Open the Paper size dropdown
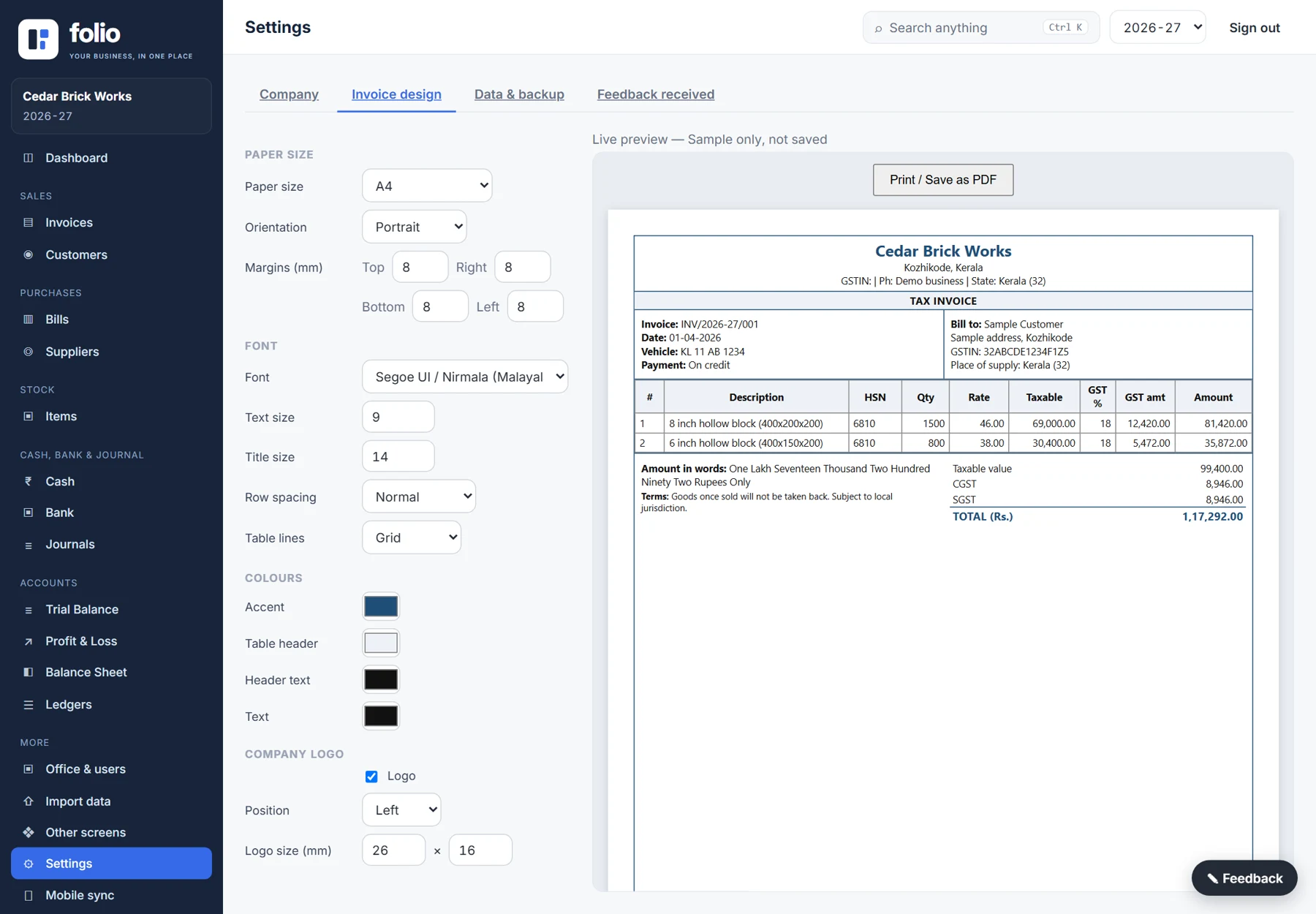 tap(427, 186)
